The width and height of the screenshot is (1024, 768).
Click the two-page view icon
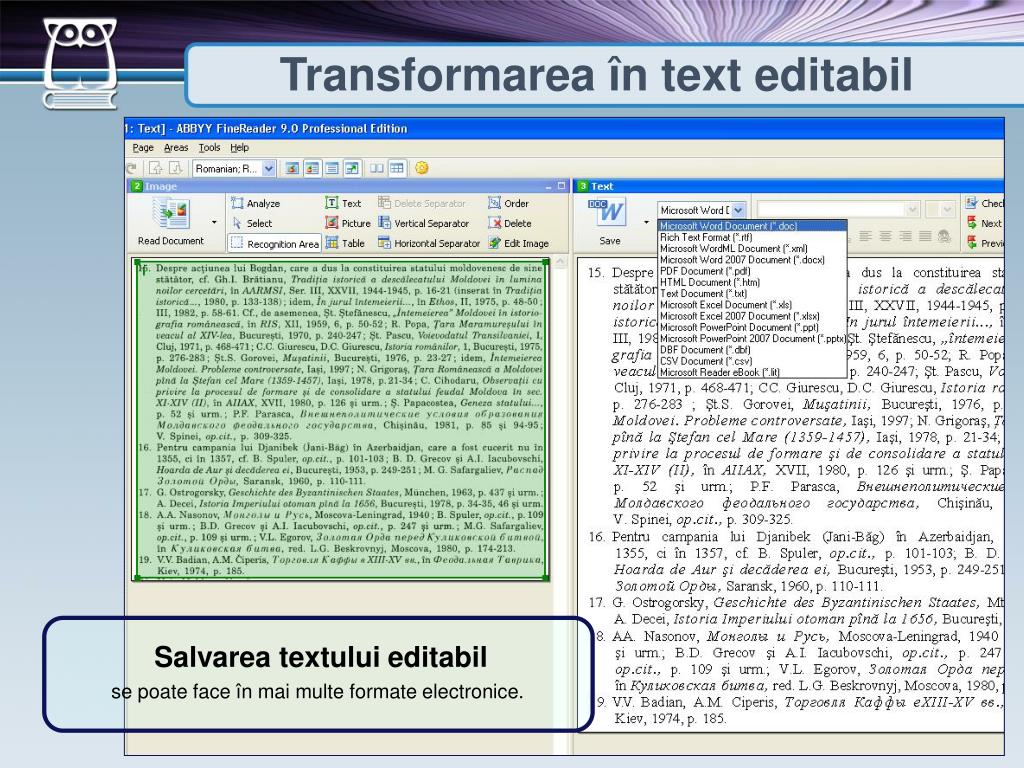[377, 168]
